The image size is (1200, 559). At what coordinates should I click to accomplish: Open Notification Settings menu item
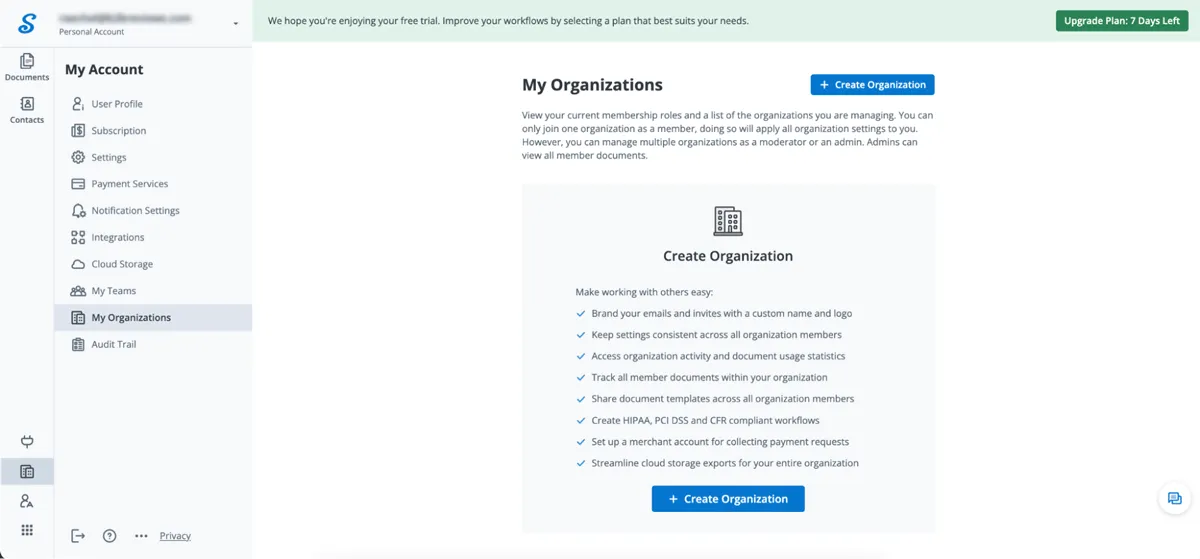coord(153,211)
